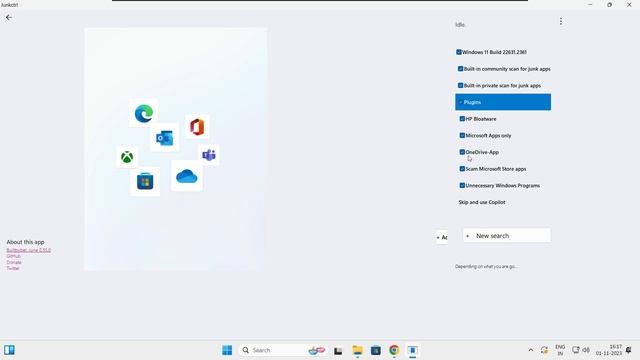The image size is (640, 360).
Task: Click the 'Depending on what you are go...' text
Action: [x=486, y=267]
